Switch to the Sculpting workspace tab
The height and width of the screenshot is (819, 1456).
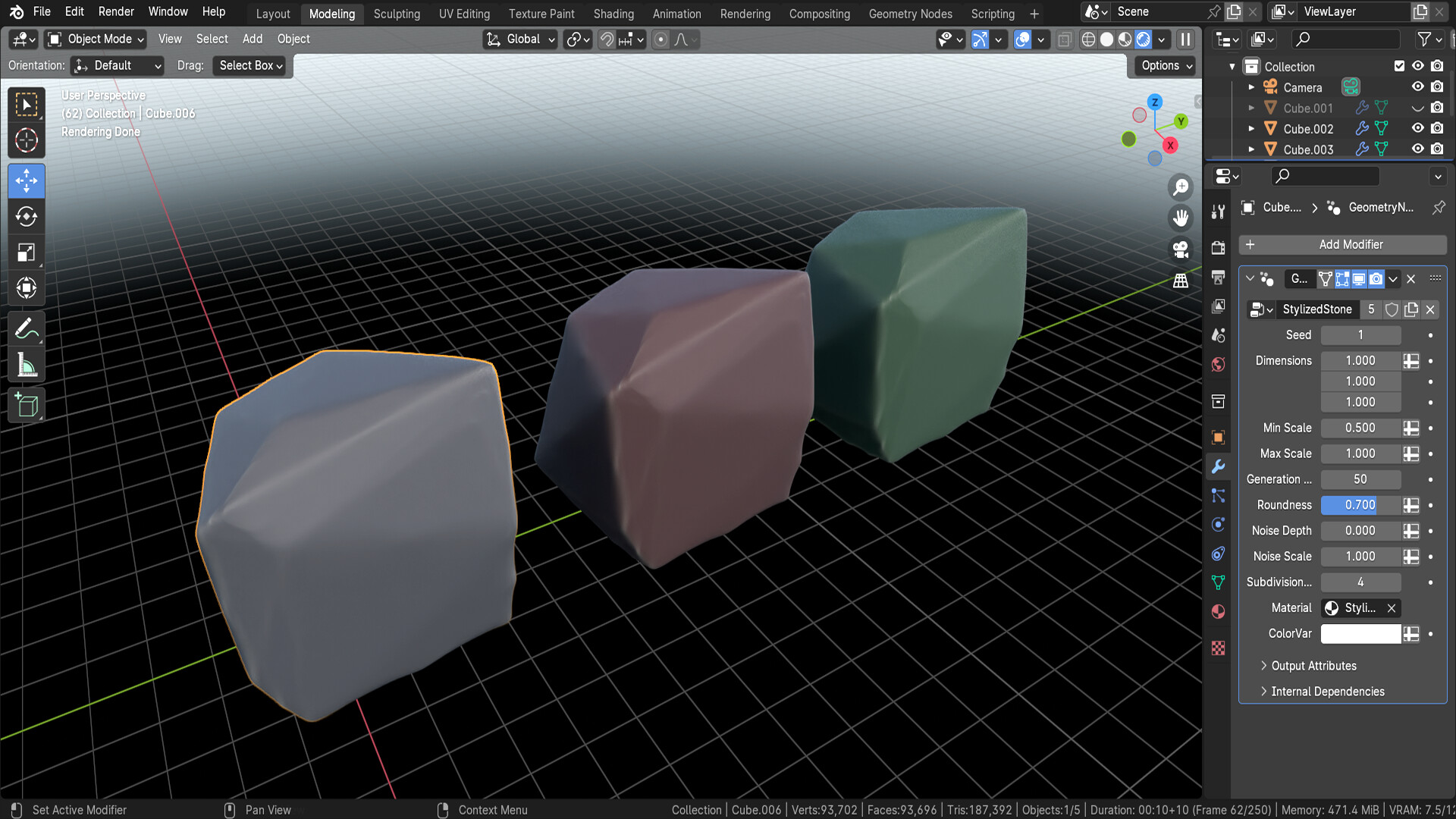[x=397, y=14]
